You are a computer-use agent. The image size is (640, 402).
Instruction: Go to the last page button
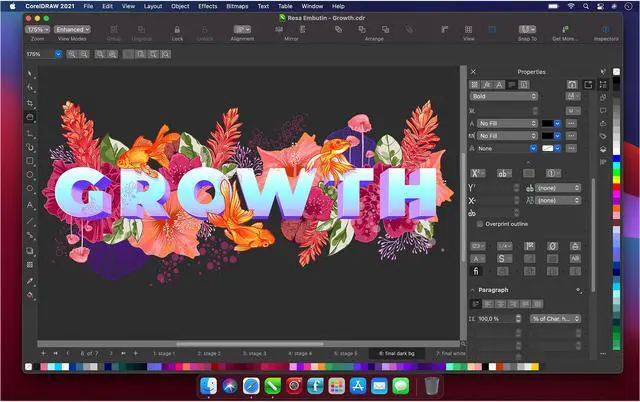tap(123, 353)
